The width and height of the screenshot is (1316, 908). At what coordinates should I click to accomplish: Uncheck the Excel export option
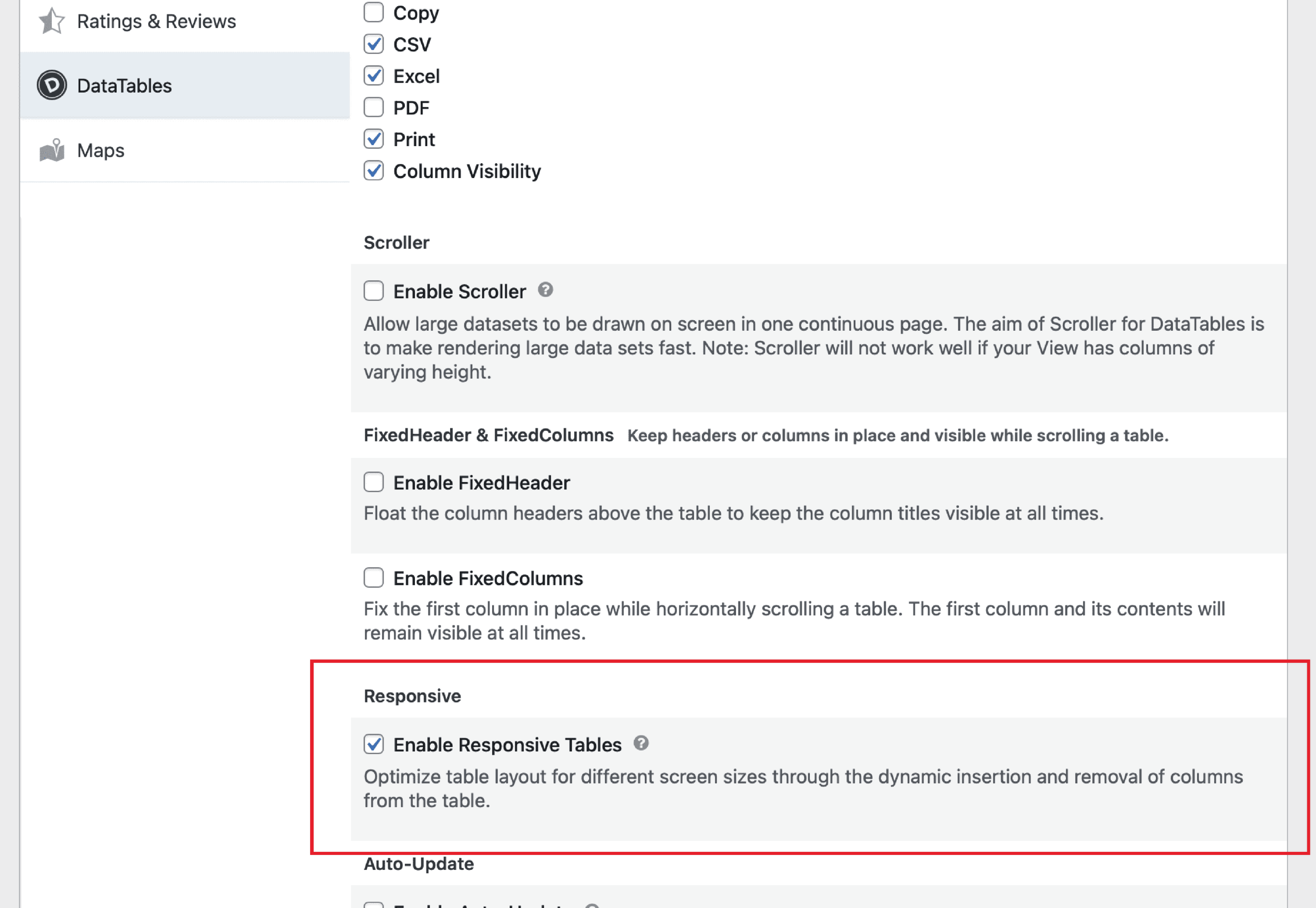[374, 75]
